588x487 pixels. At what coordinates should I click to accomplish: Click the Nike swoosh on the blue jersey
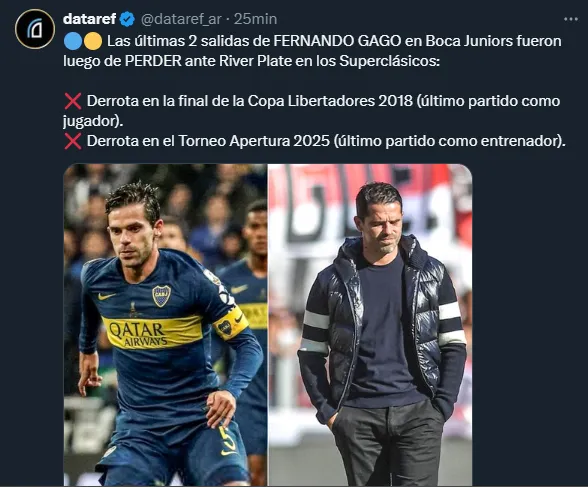point(106,296)
